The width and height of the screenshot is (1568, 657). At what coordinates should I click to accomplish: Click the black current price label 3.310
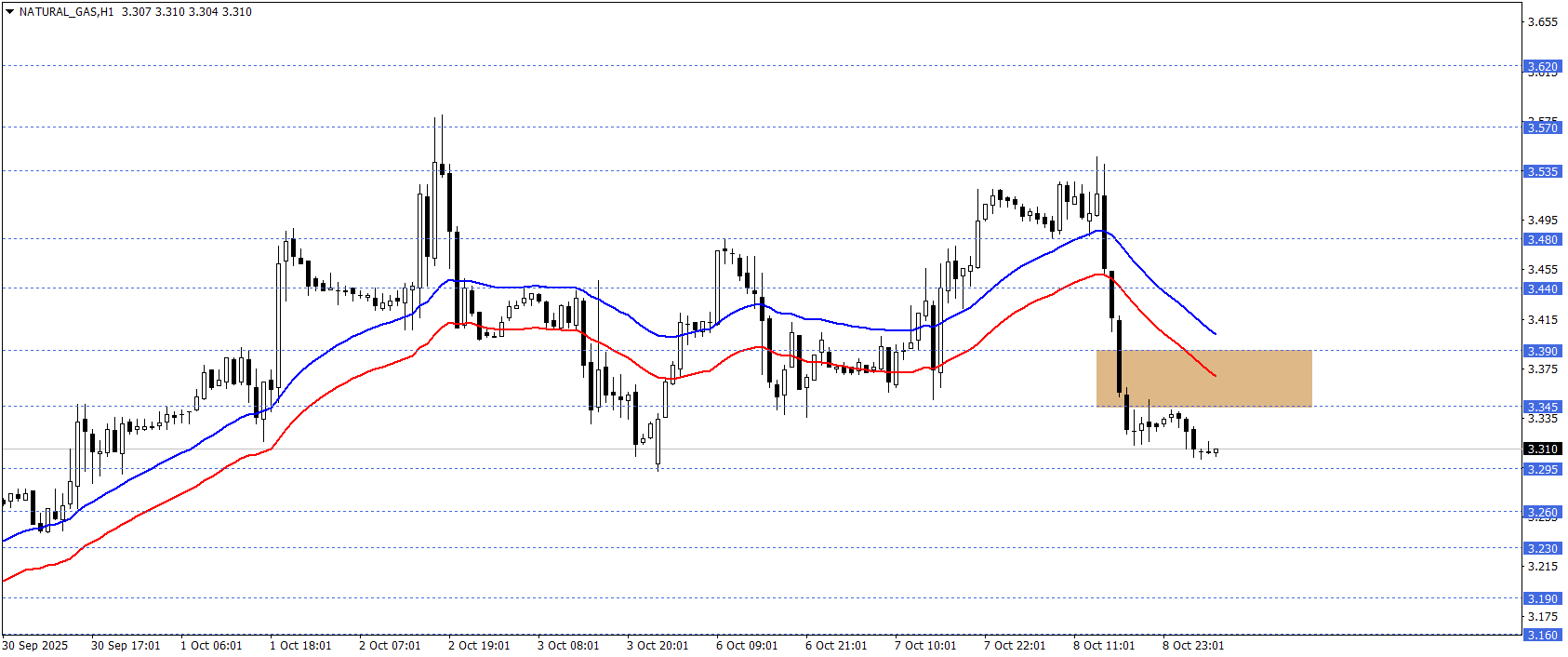click(x=1542, y=449)
